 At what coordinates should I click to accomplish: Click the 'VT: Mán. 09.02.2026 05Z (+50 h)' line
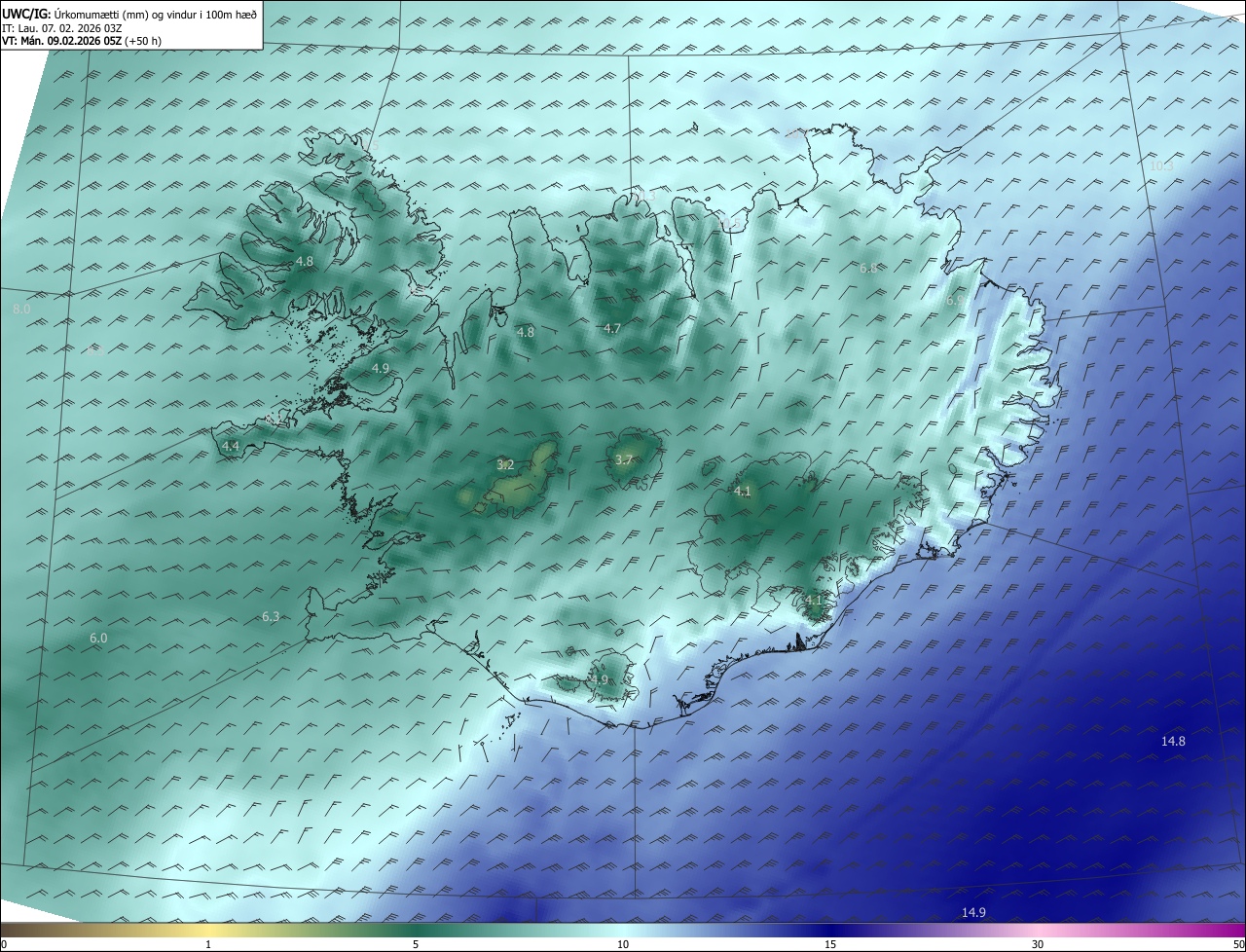tap(82, 41)
